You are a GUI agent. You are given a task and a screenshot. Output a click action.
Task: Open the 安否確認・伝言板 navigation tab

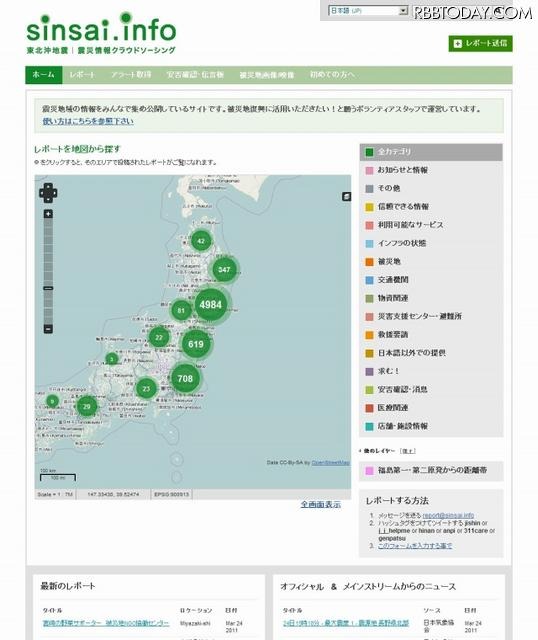(195, 75)
